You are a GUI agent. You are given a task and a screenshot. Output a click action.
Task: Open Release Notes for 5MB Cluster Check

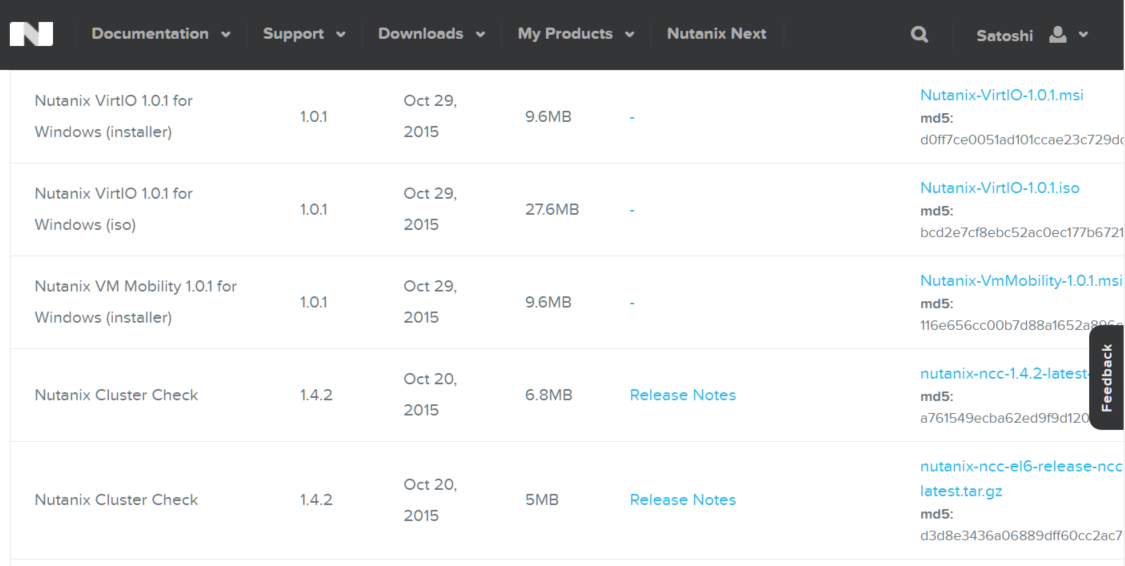tap(682, 500)
